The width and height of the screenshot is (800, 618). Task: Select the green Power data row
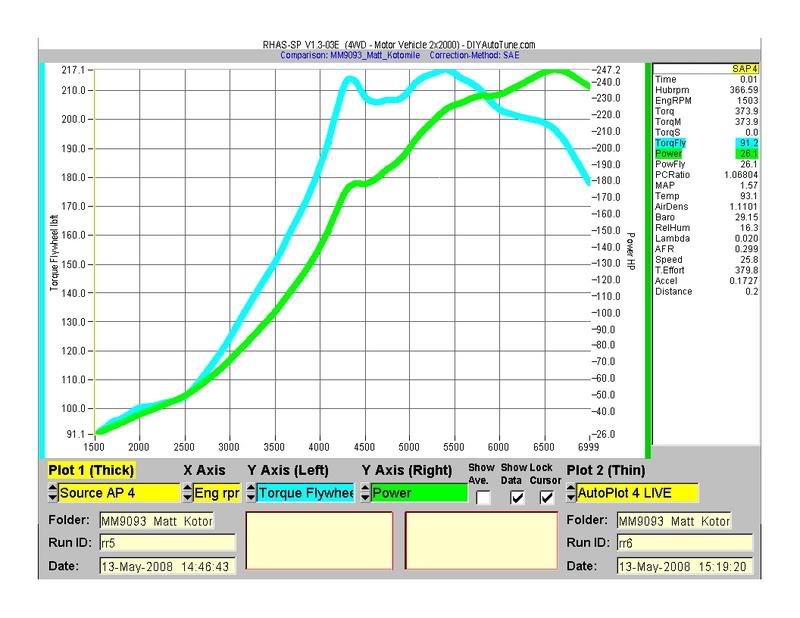click(x=707, y=154)
